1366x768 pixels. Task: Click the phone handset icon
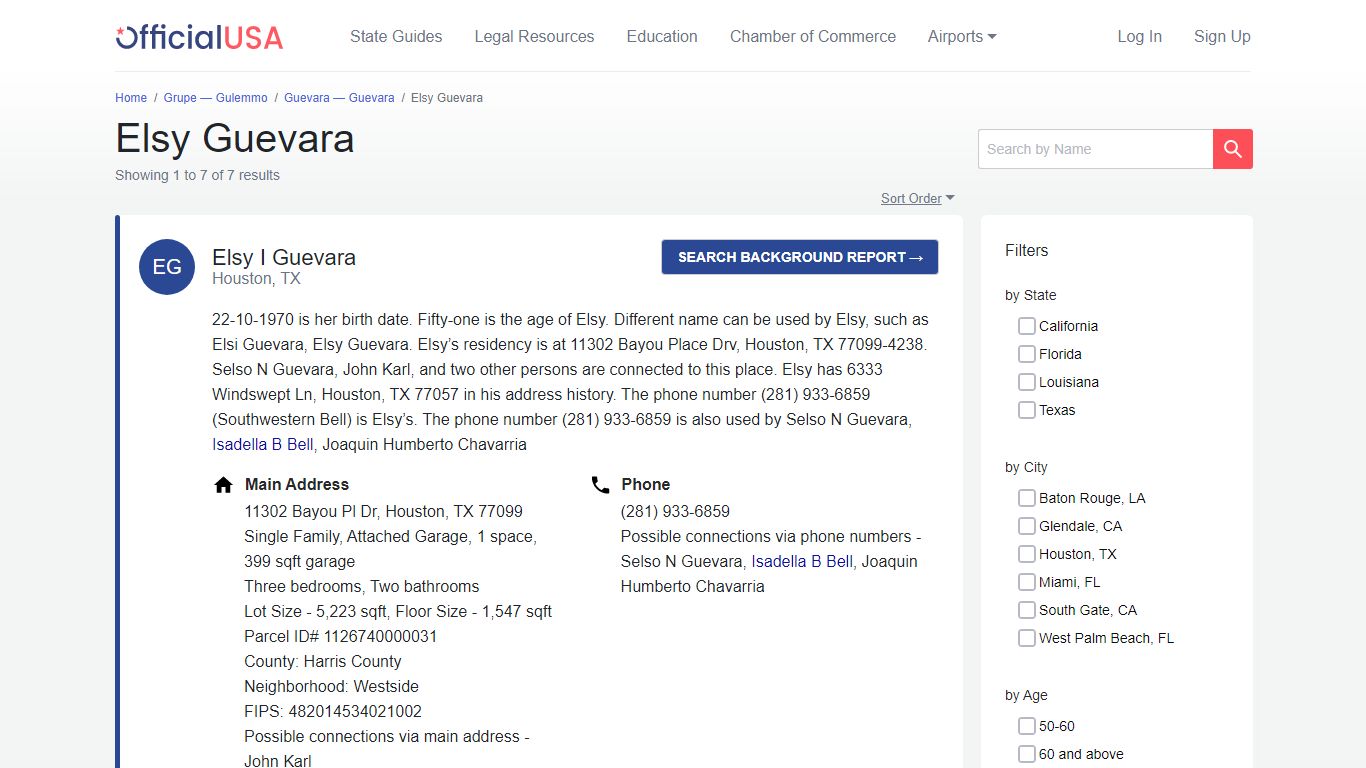[x=600, y=485]
